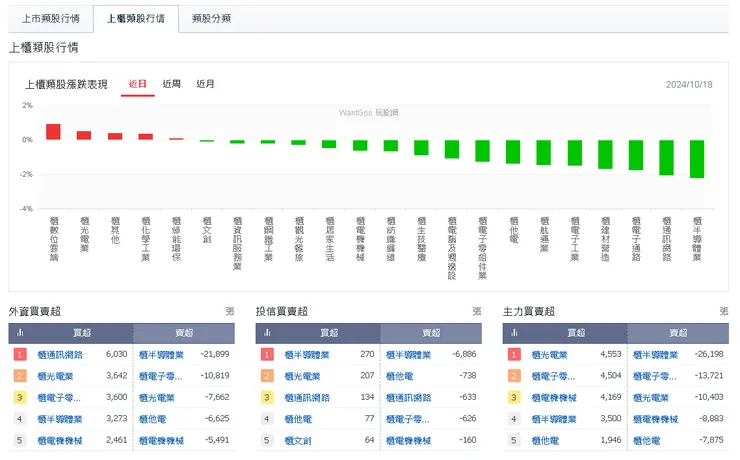Open 櫃他電 link in 主力 買超 list
The height and width of the screenshot is (460, 740).
545,441
